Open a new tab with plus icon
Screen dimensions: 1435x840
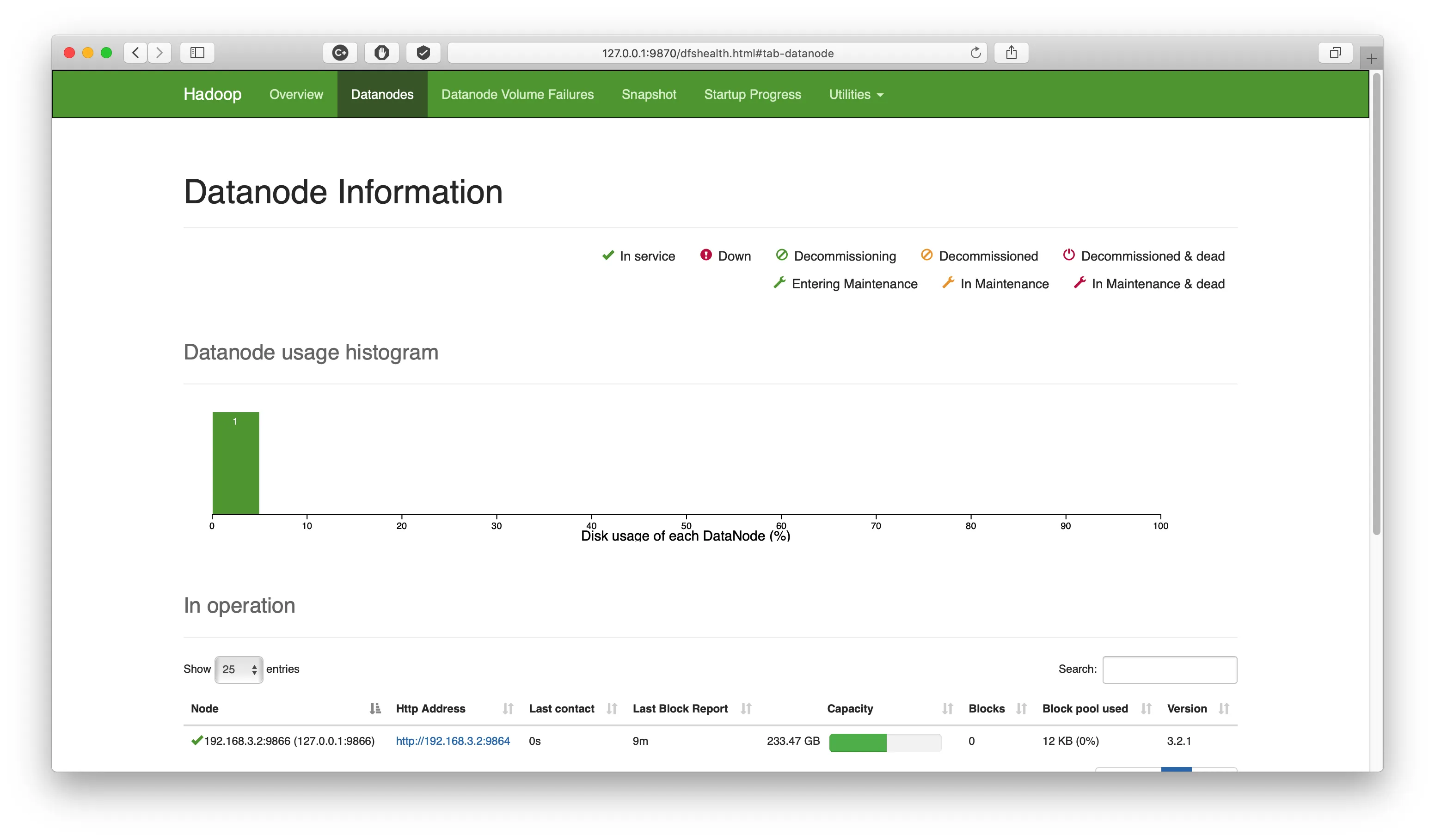(x=1371, y=59)
